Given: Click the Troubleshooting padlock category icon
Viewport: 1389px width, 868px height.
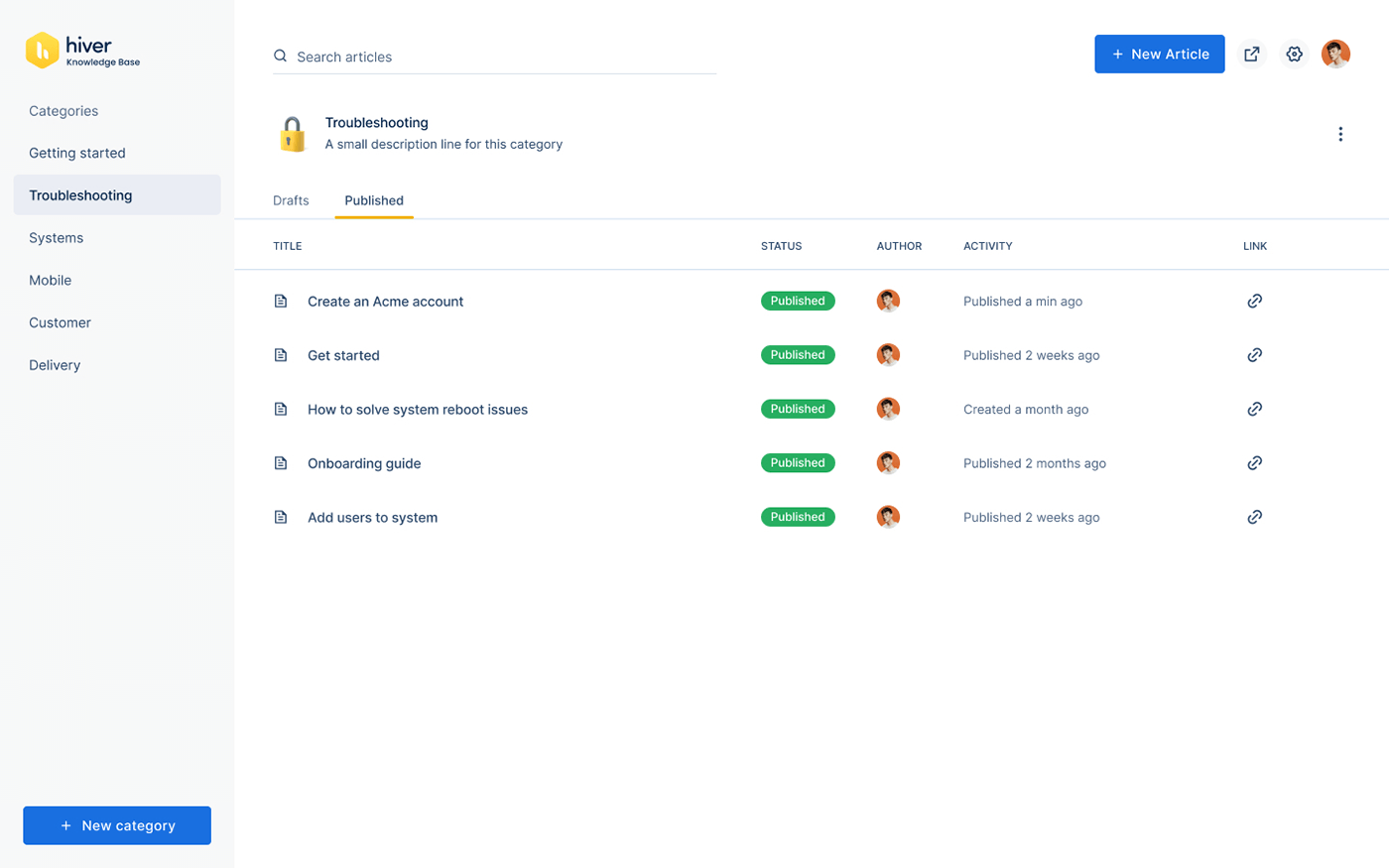Looking at the screenshot, I should tap(292, 134).
